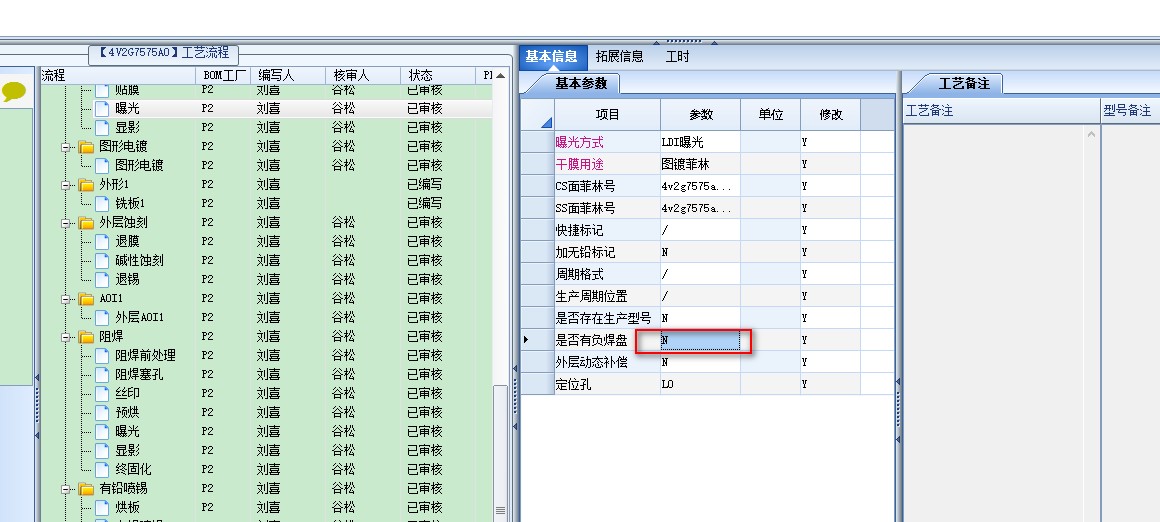Select the 工艺备注 panel tab
Viewport: 1160px width, 522px height.
964,84
